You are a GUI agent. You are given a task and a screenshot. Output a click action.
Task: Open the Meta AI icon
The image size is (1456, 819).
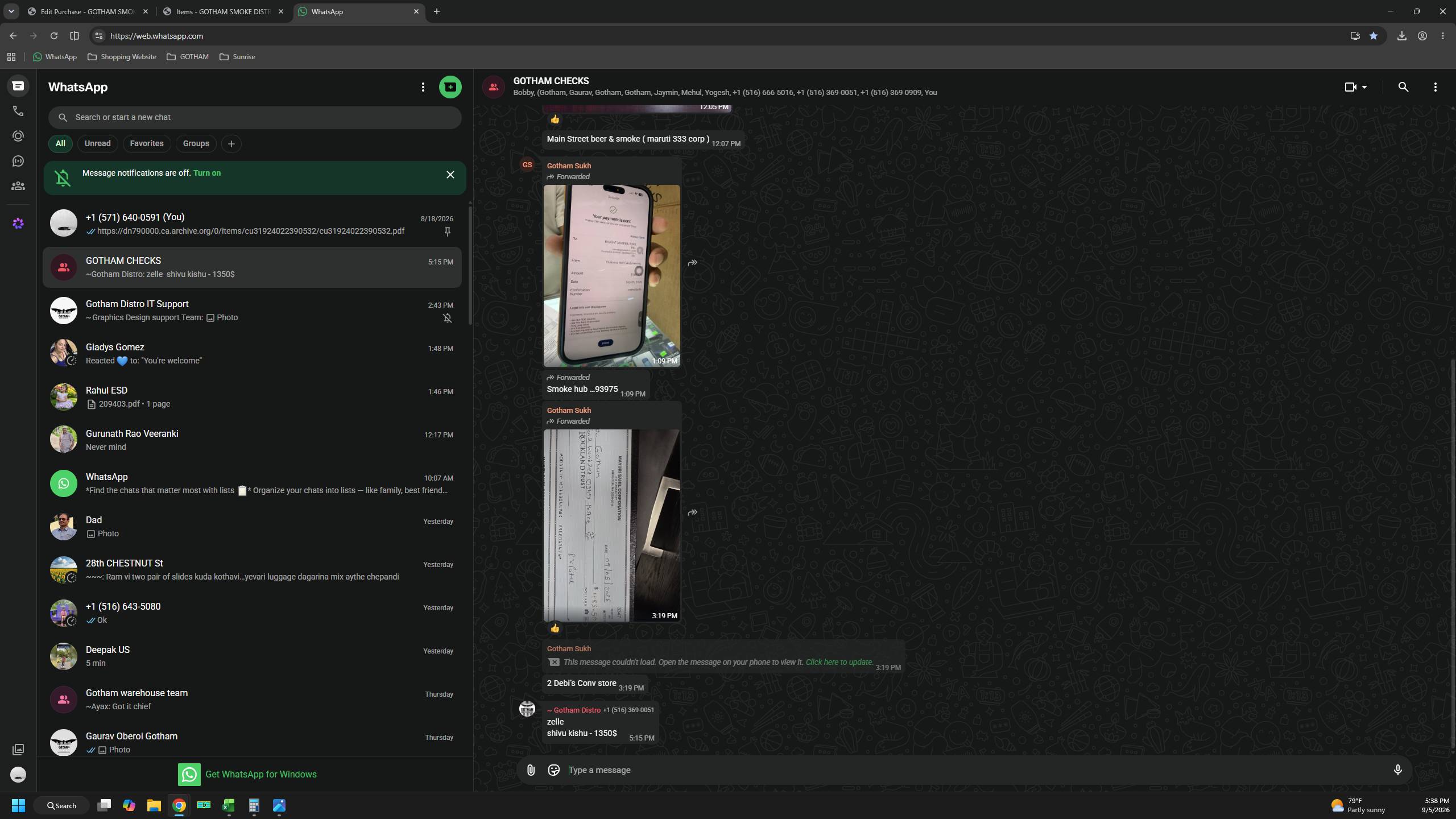coord(18,224)
